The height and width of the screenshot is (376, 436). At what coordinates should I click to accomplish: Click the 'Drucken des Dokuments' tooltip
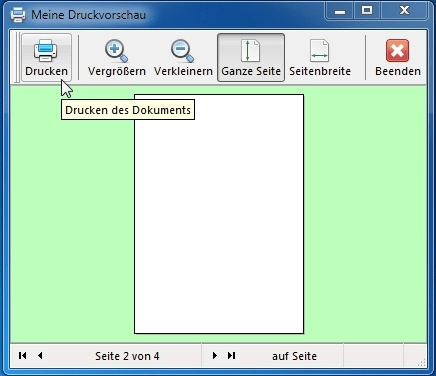pos(128,110)
